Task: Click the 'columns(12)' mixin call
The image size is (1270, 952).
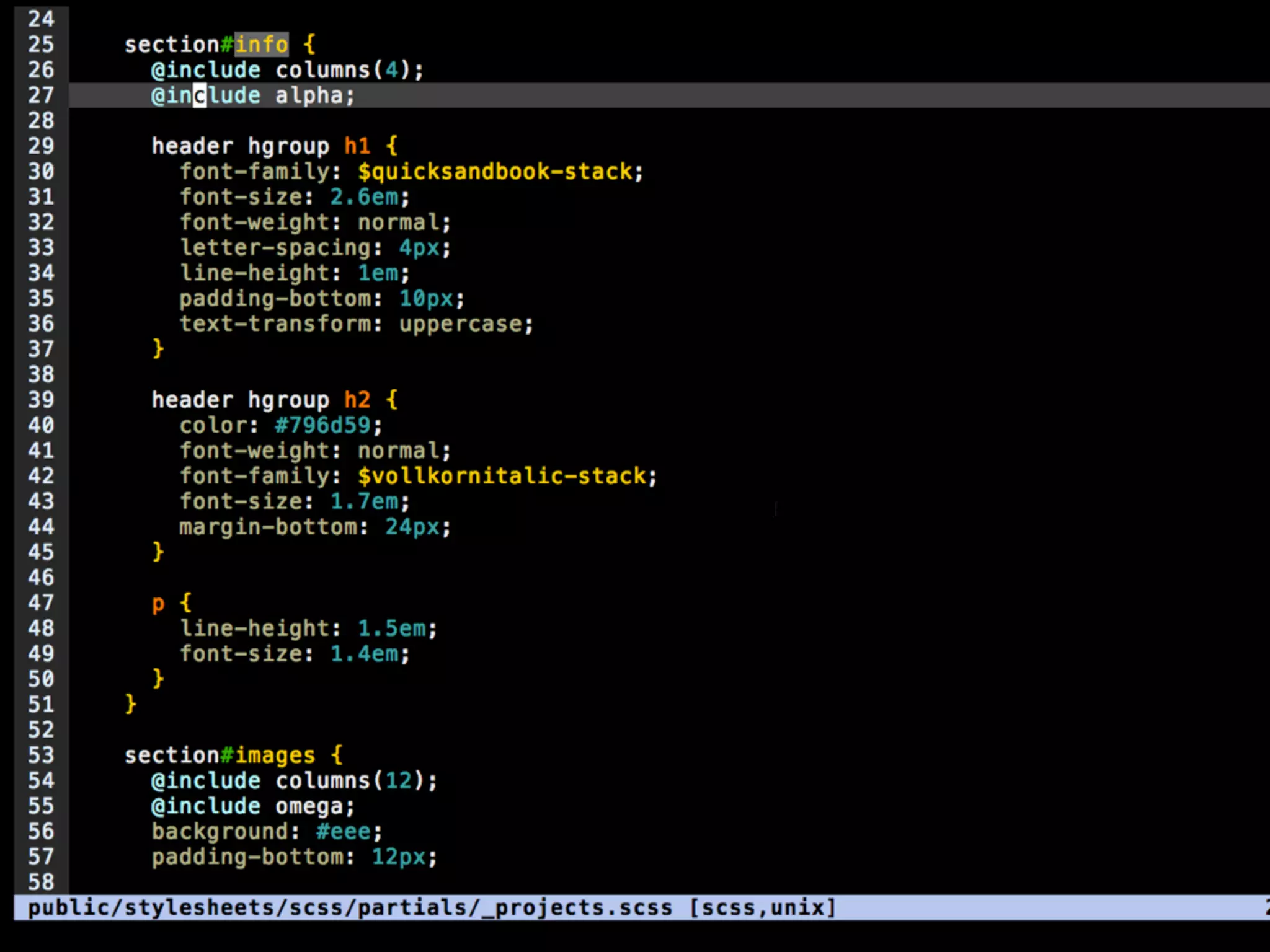Action: coord(349,781)
